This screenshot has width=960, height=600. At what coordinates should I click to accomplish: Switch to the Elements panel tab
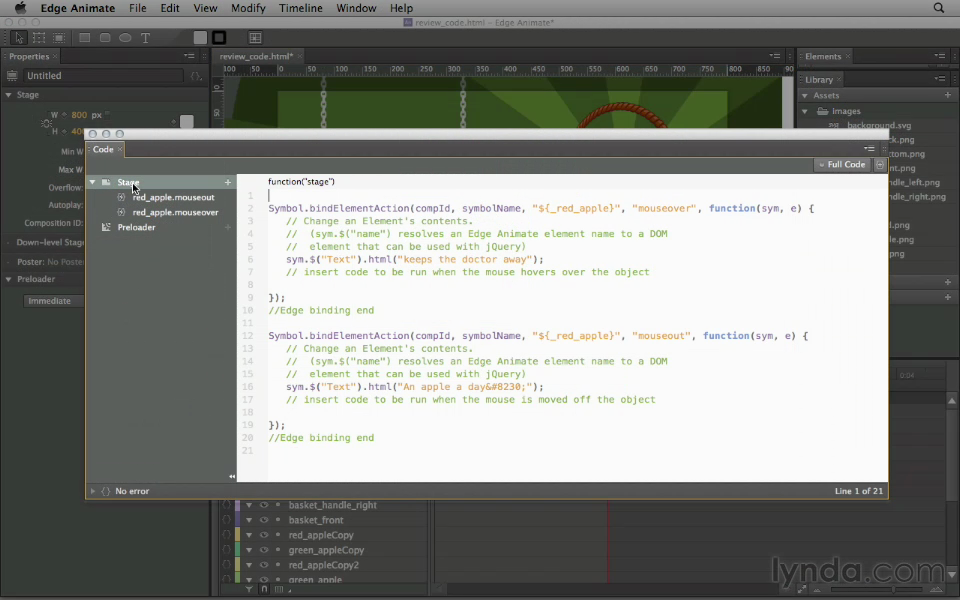click(x=823, y=56)
